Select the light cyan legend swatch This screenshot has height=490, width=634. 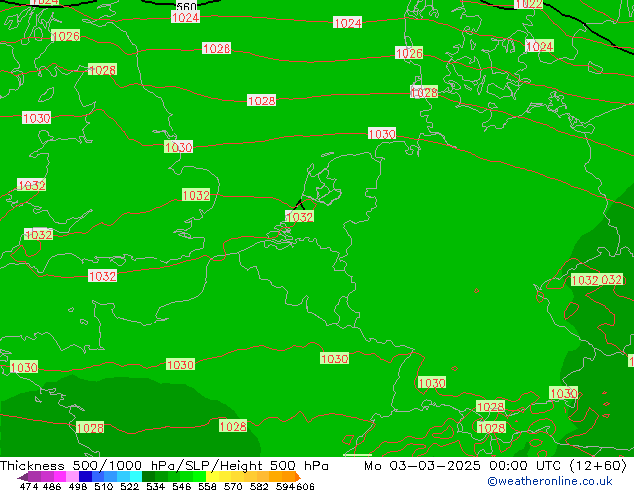[136, 476]
